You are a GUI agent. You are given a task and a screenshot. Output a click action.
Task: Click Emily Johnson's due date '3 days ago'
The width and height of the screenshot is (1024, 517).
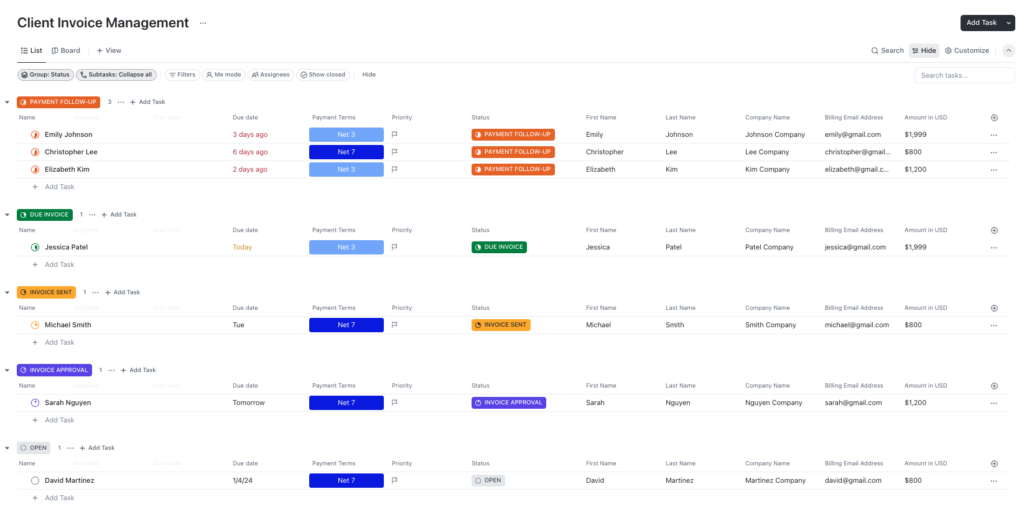[x=250, y=134]
